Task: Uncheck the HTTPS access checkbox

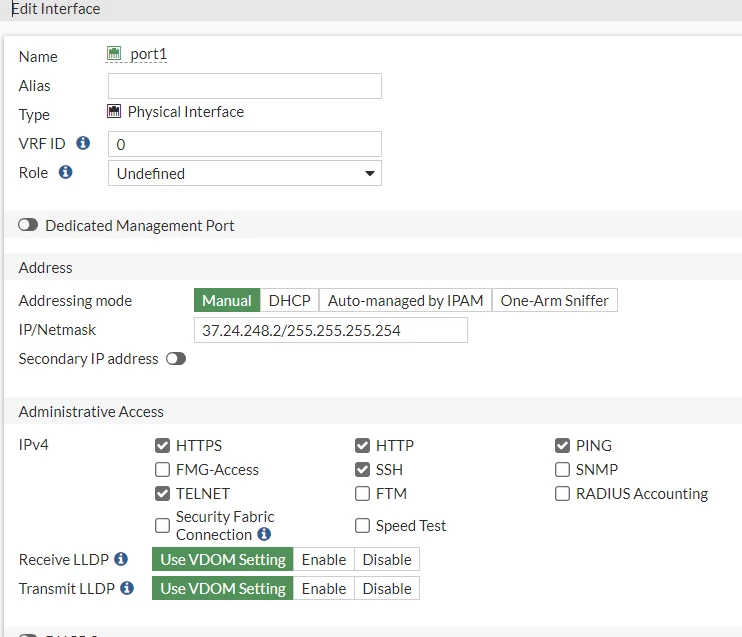Action: coord(162,445)
